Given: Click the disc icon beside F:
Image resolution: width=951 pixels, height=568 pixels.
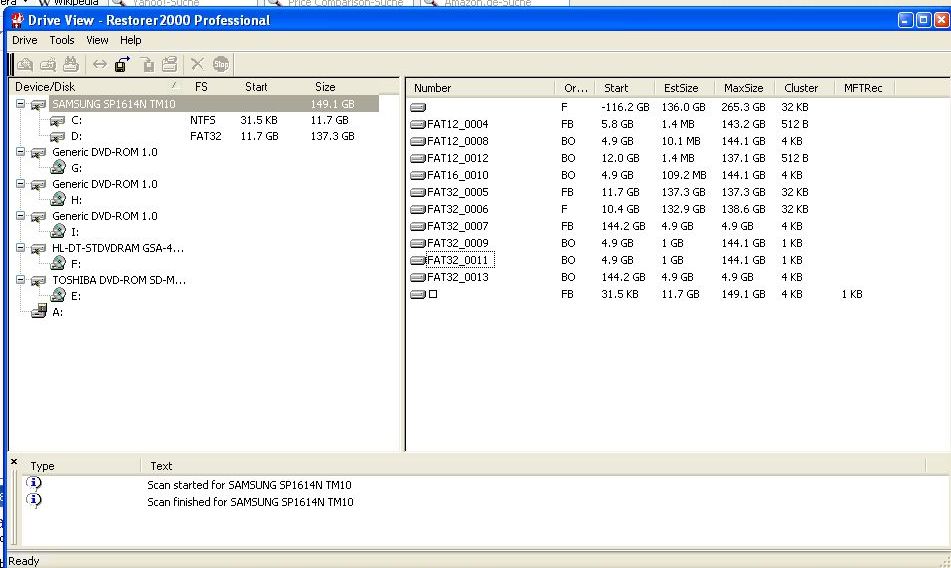Looking at the screenshot, I should 58,263.
